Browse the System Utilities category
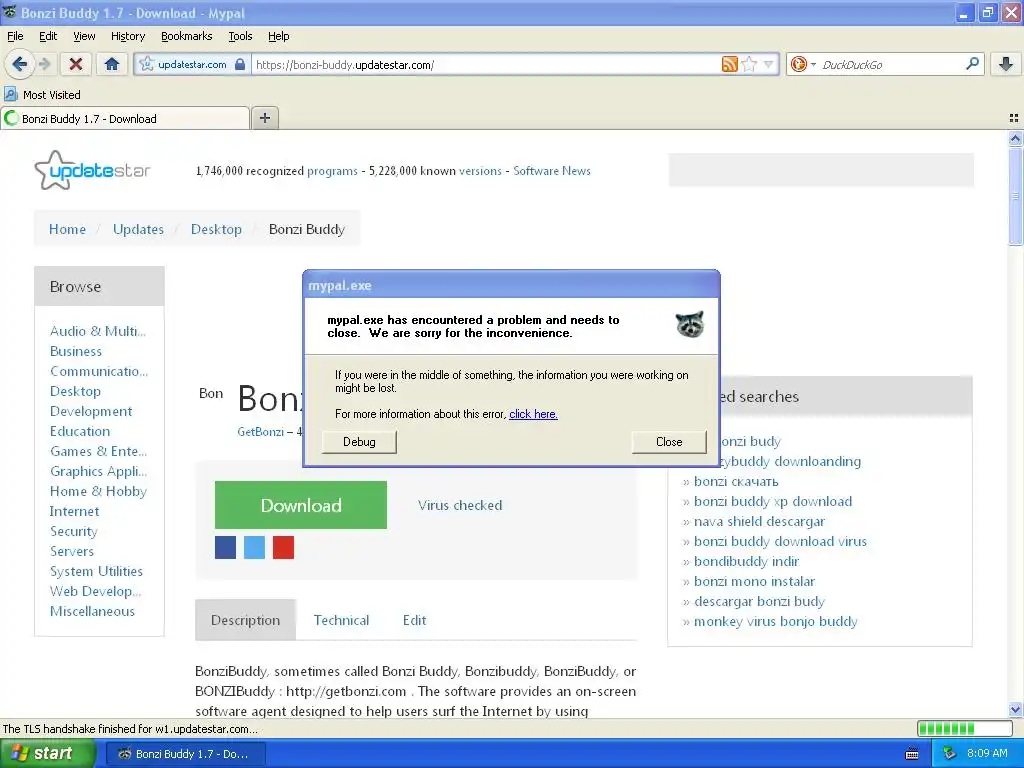This screenshot has height=768, width=1024. pyautogui.click(x=96, y=571)
